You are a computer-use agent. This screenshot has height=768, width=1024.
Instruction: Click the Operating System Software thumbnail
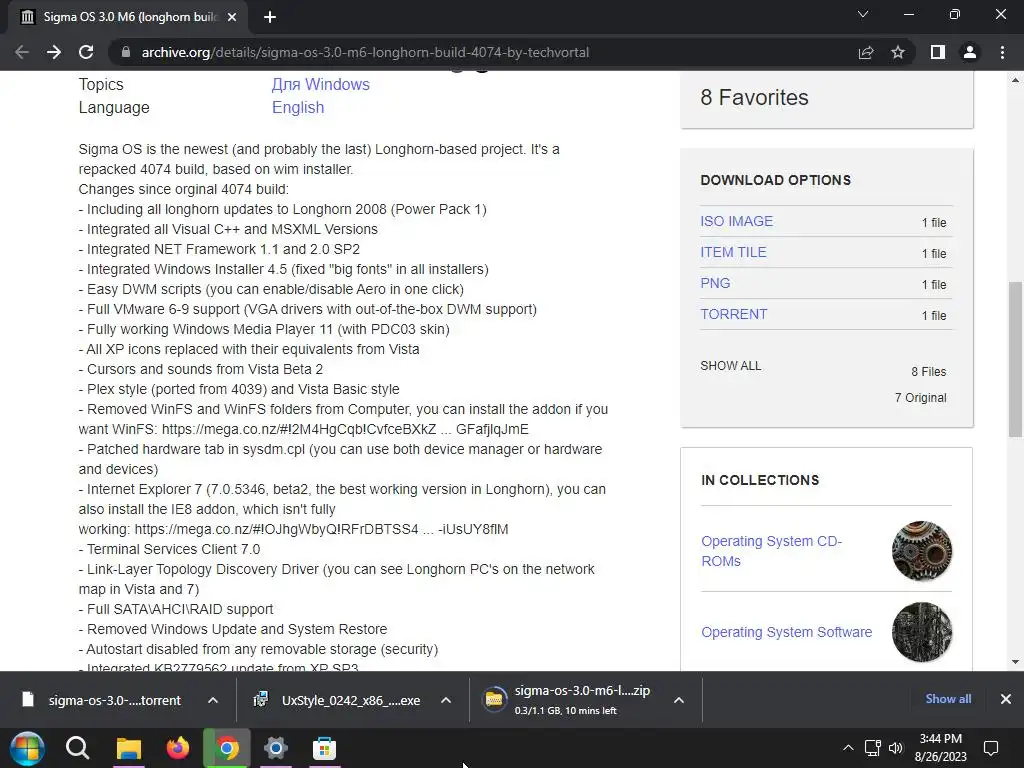point(921,632)
